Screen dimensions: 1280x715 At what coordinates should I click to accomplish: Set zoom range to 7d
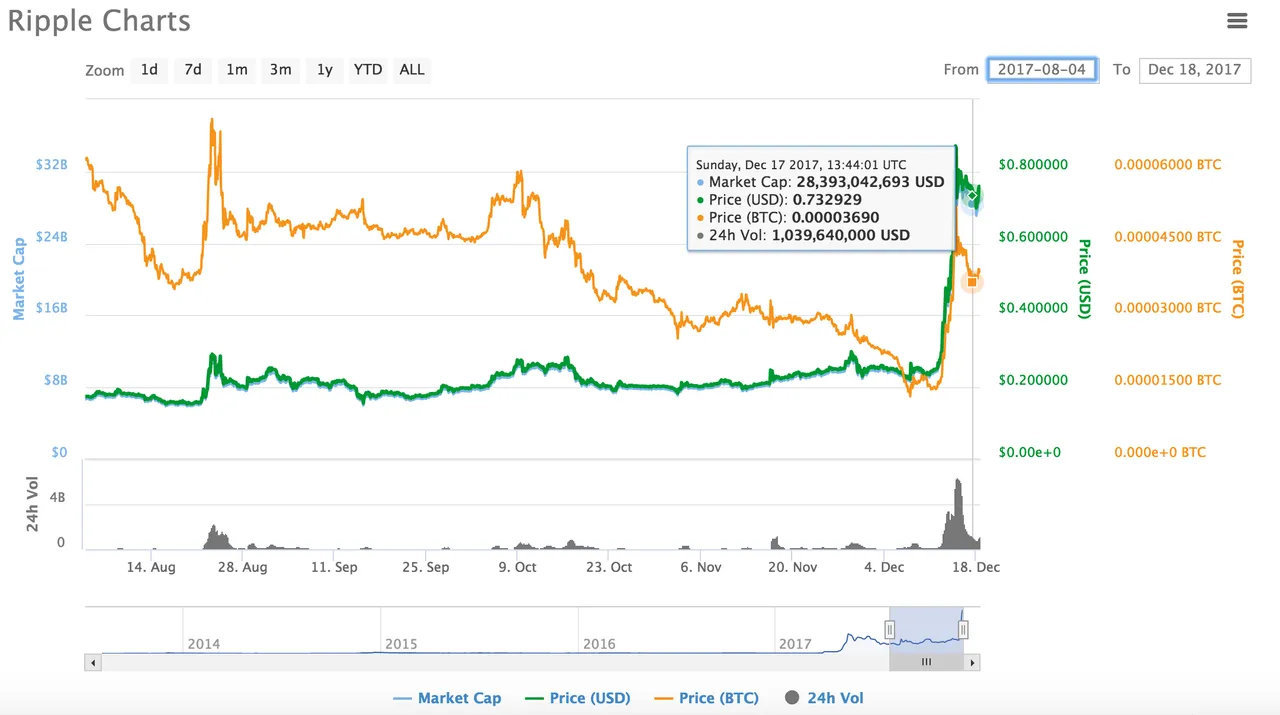193,70
